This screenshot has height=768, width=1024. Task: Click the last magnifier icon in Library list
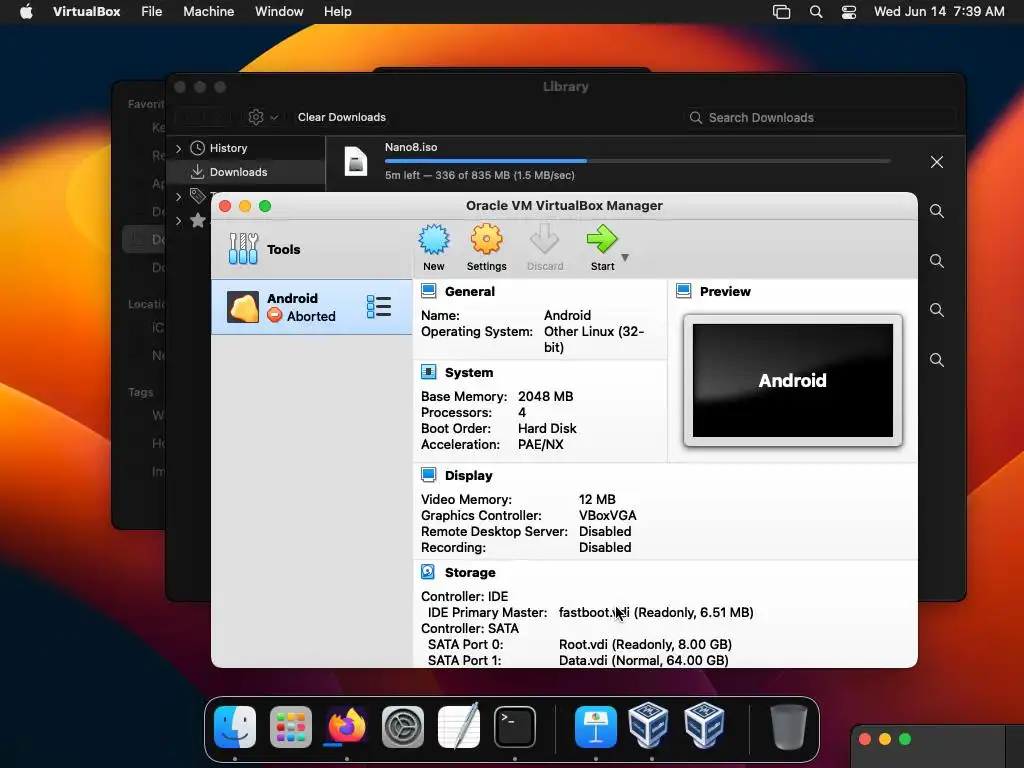(936, 360)
